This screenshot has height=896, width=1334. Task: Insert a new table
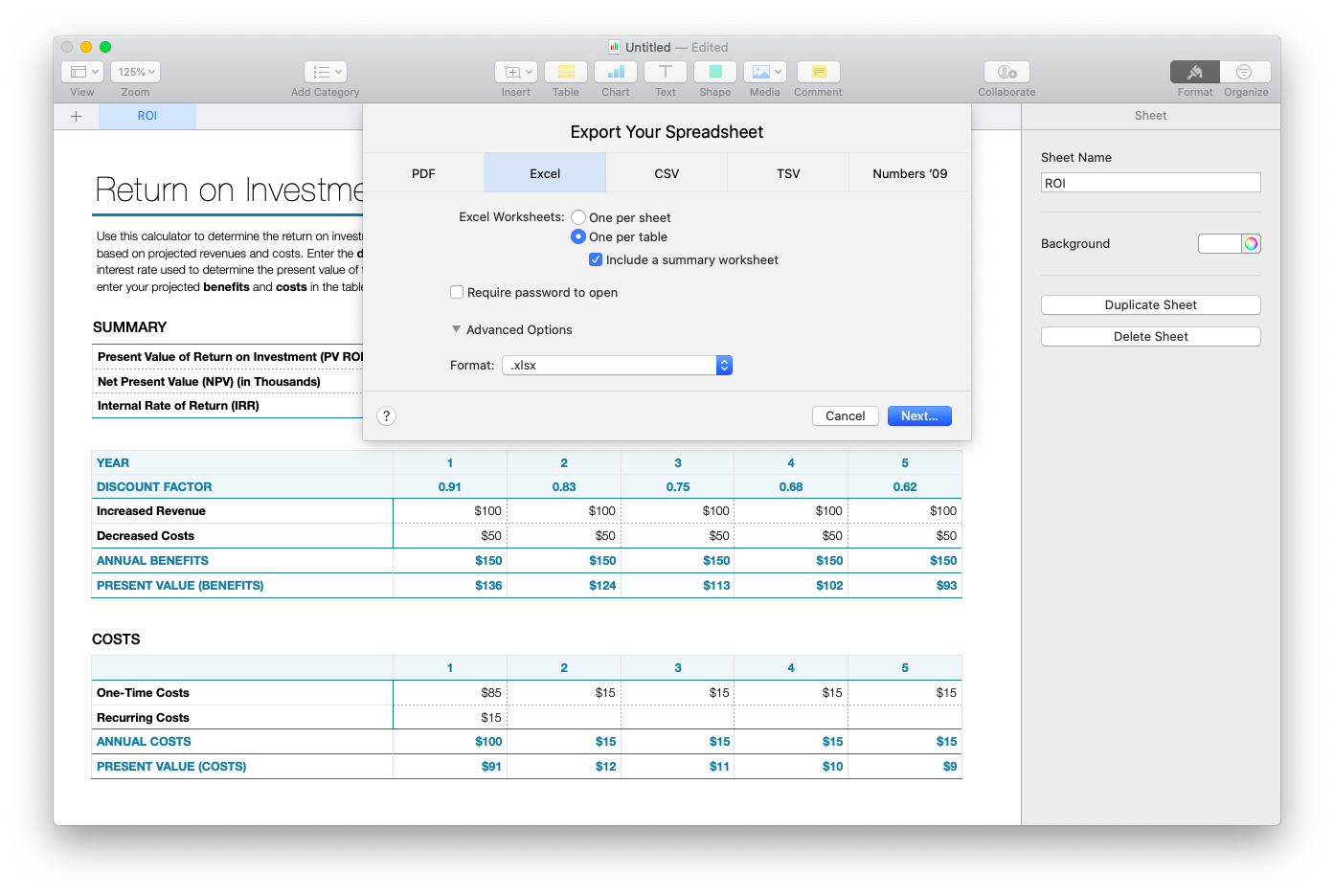[565, 72]
